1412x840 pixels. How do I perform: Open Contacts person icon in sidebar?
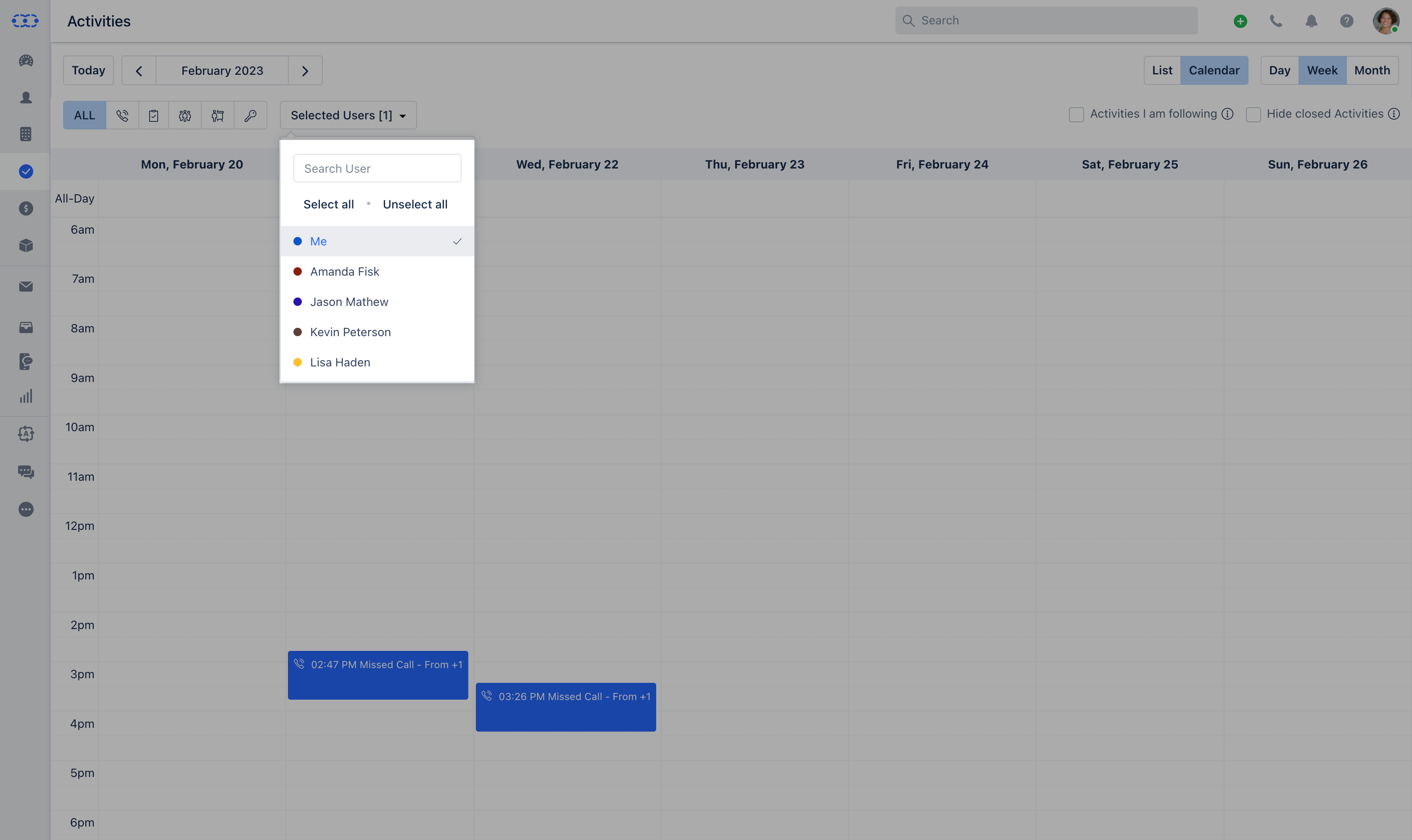click(x=26, y=97)
